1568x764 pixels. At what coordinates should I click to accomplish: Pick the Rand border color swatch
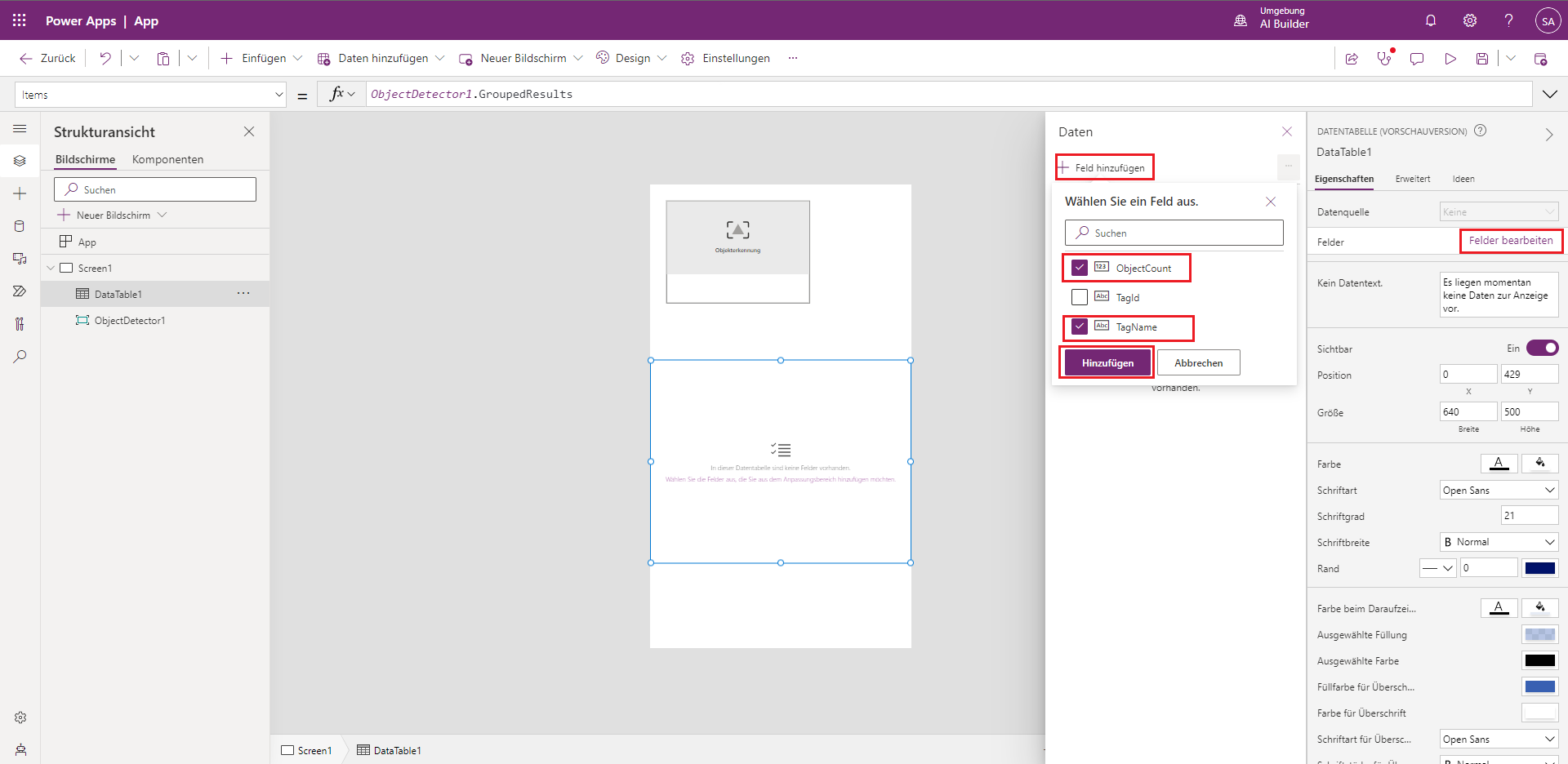tap(1540, 568)
